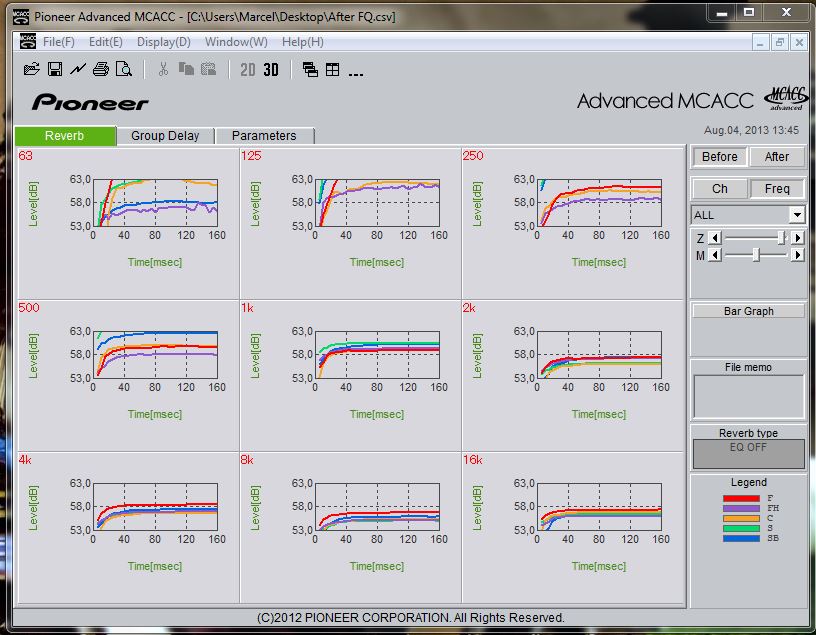Open the File(F) menu
The width and height of the screenshot is (816, 635).
[58, 42]
